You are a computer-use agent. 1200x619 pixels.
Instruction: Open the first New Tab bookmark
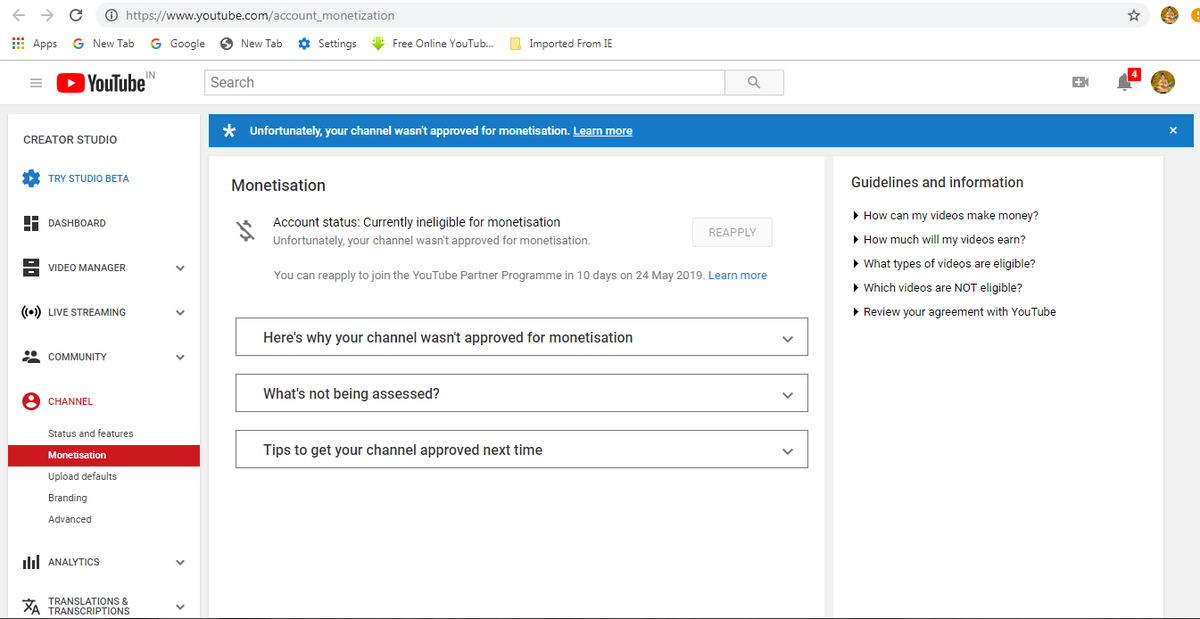pos(103,44)
